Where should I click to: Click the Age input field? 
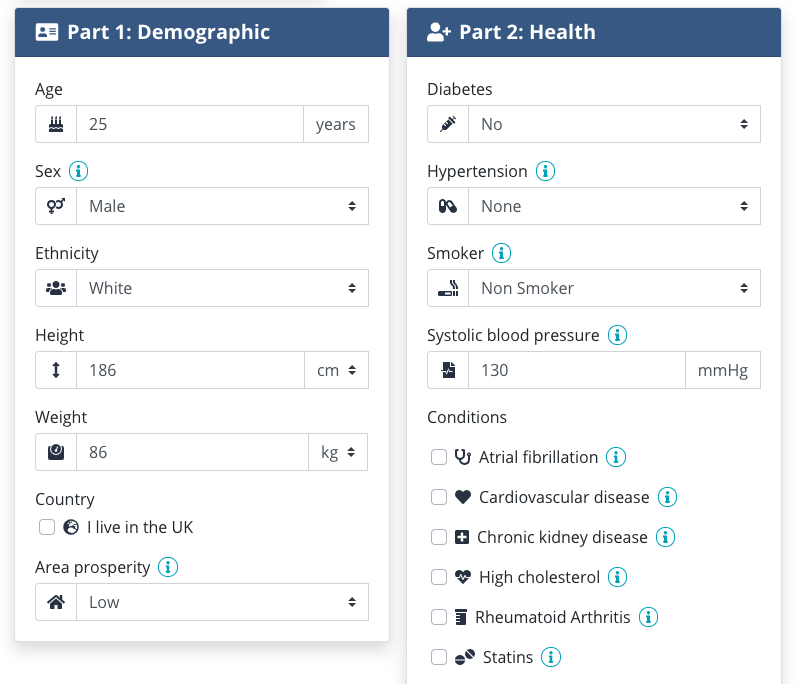[190, 124]
